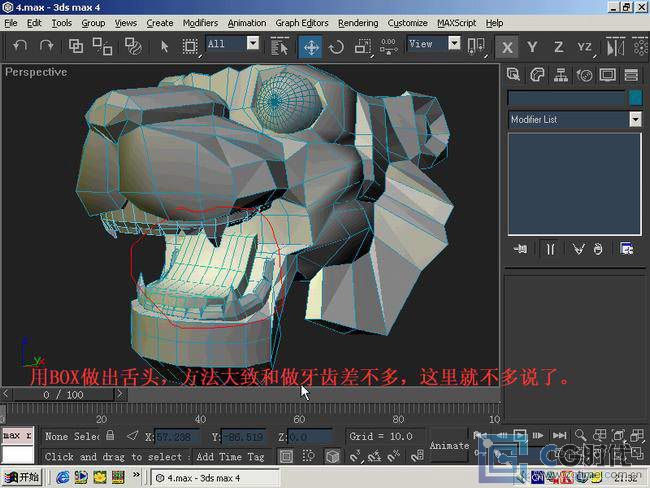Click the Undo arrow icon
The height and width of the screenshot is (488, 650).
click(x=19, y=46)
